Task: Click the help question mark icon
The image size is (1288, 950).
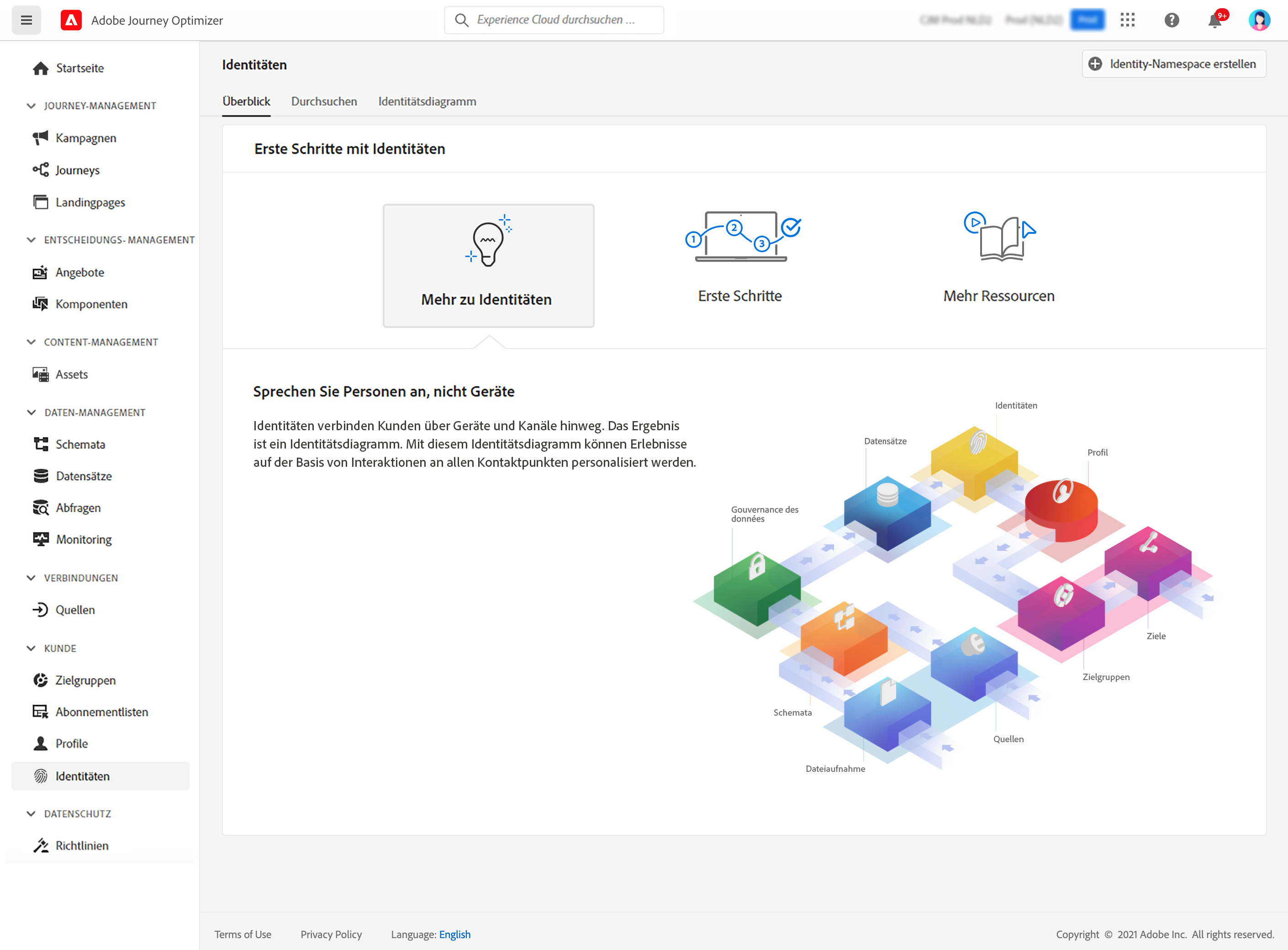Action: coord(1171,20)
